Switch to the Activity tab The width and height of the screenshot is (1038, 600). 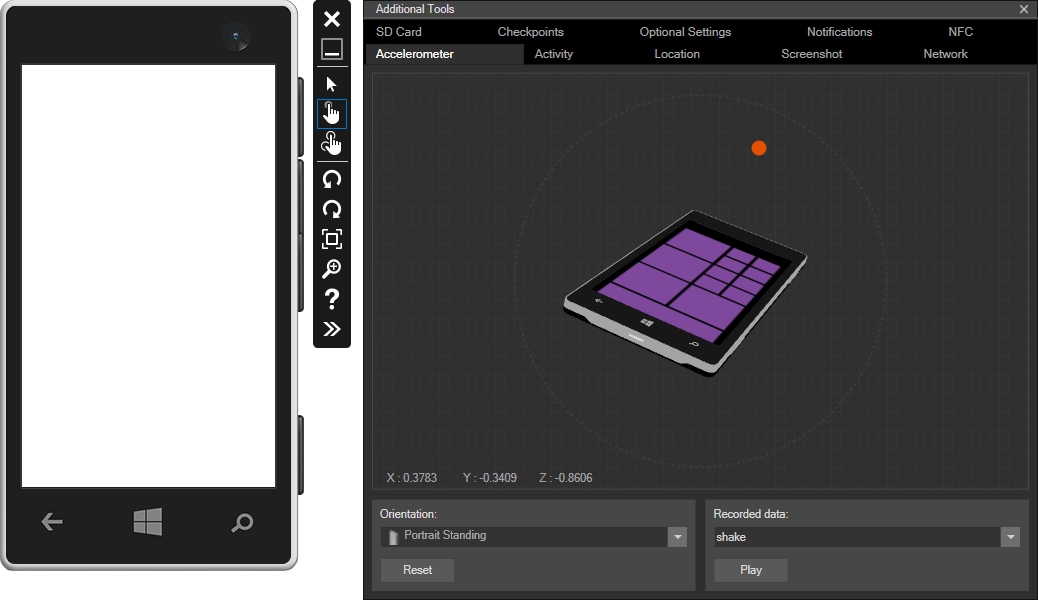click(553, 54)
